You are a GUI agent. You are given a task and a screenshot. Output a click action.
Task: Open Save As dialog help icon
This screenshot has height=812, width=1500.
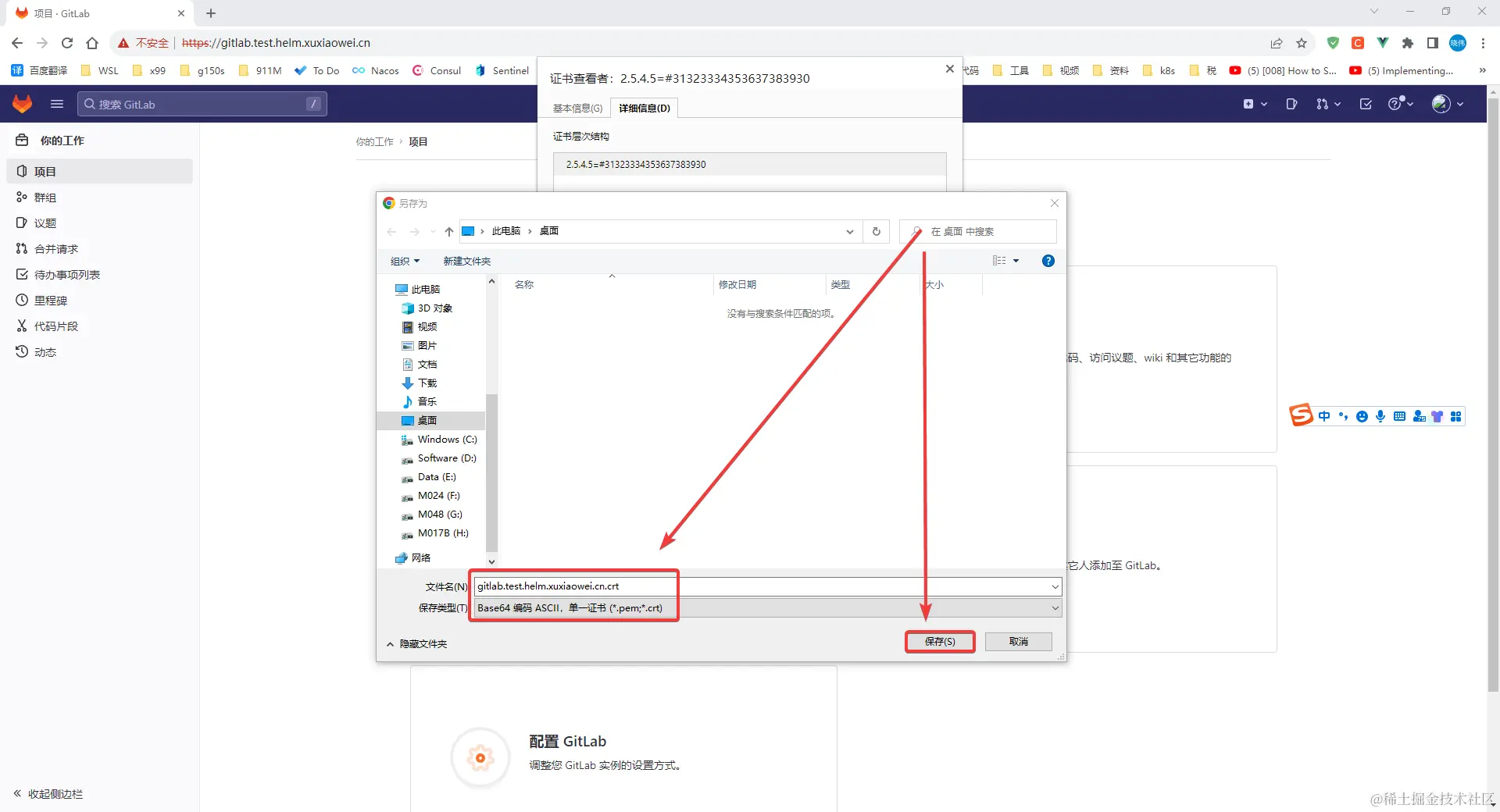click(x=1048, y=261)
